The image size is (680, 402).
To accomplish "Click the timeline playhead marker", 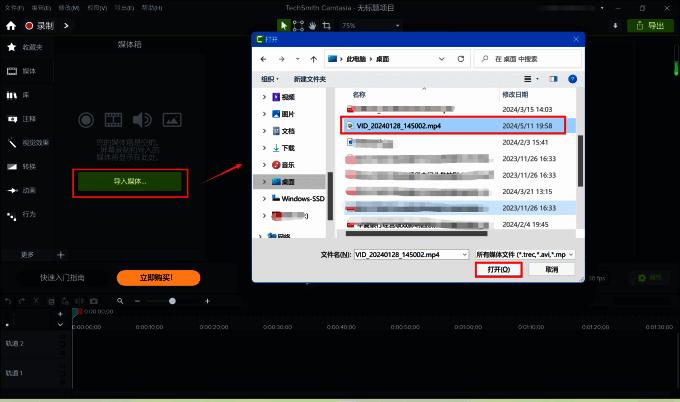I will (77, 312).
